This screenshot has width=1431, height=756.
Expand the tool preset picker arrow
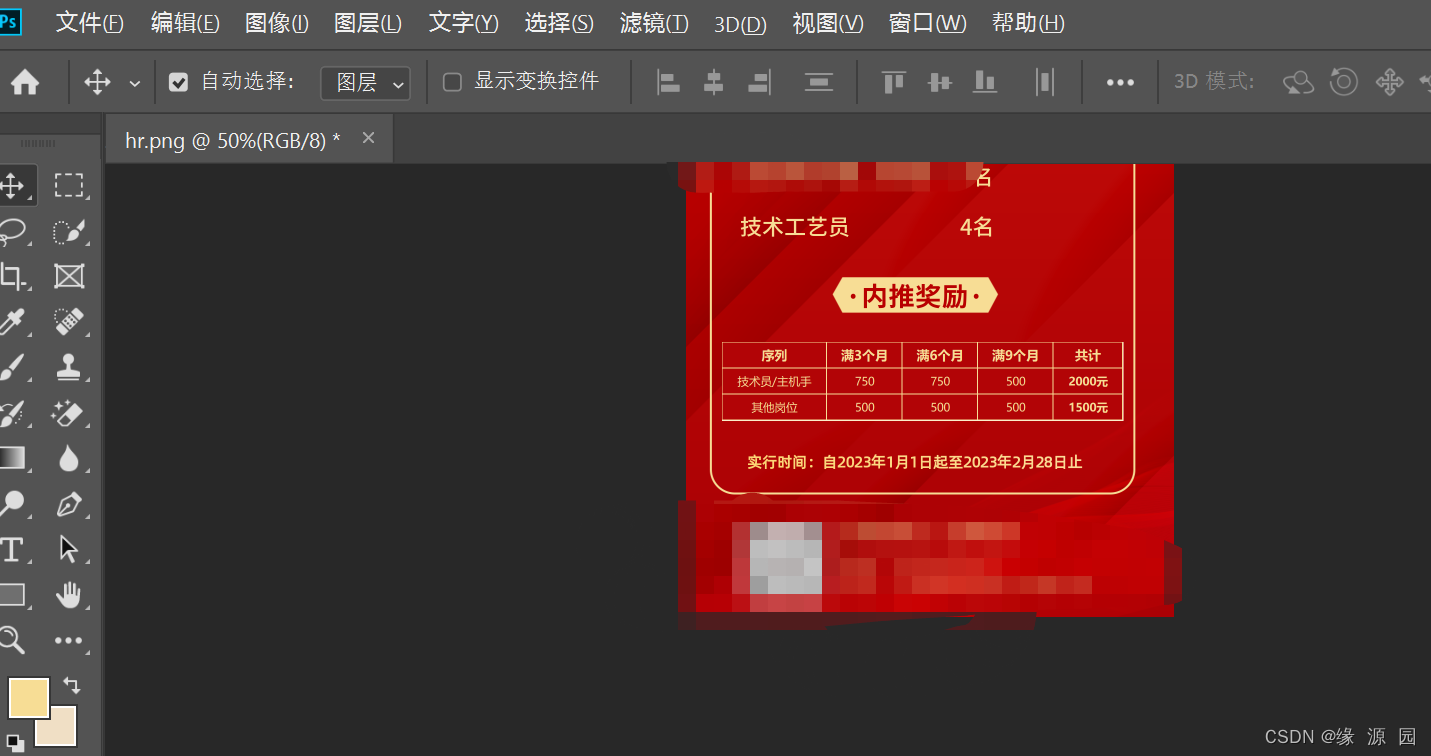[135, 84]
